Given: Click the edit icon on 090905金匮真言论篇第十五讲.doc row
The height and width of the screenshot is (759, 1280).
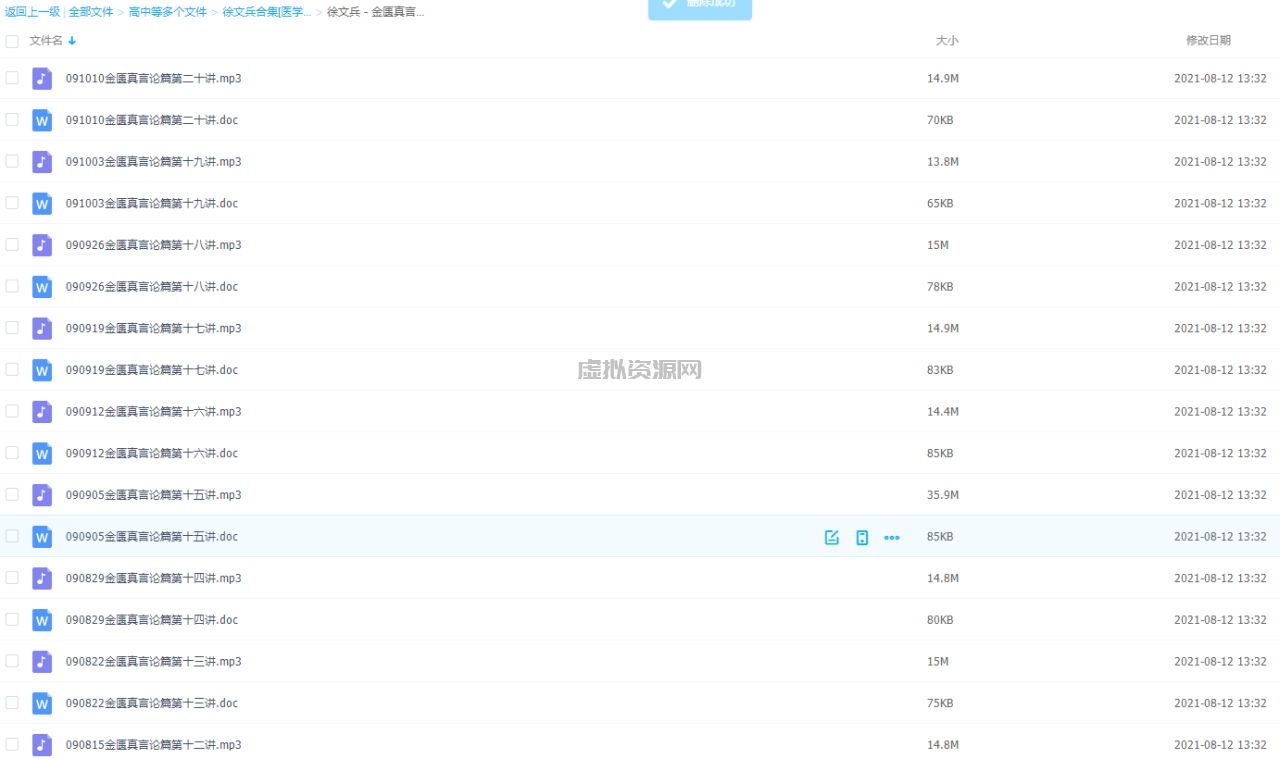Looking at the screenshot, I should pyautogui.click(x=831, y=537).
